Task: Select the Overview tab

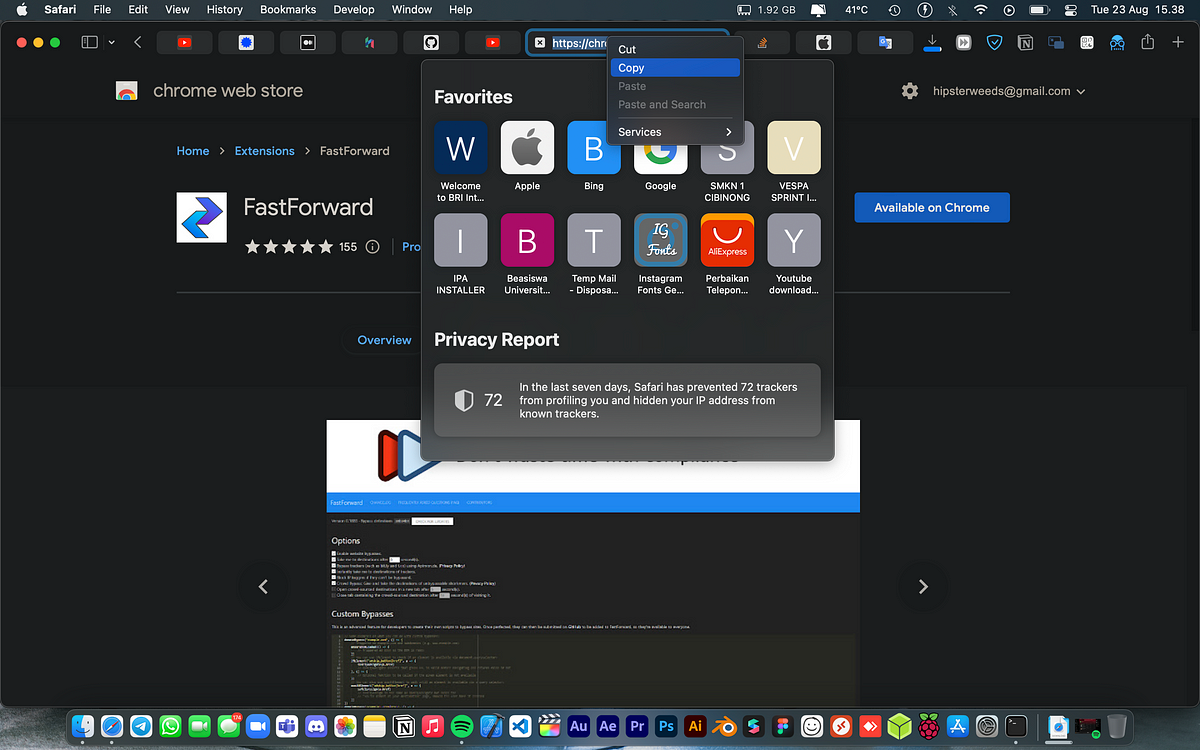Action: (x=384, y=340)
